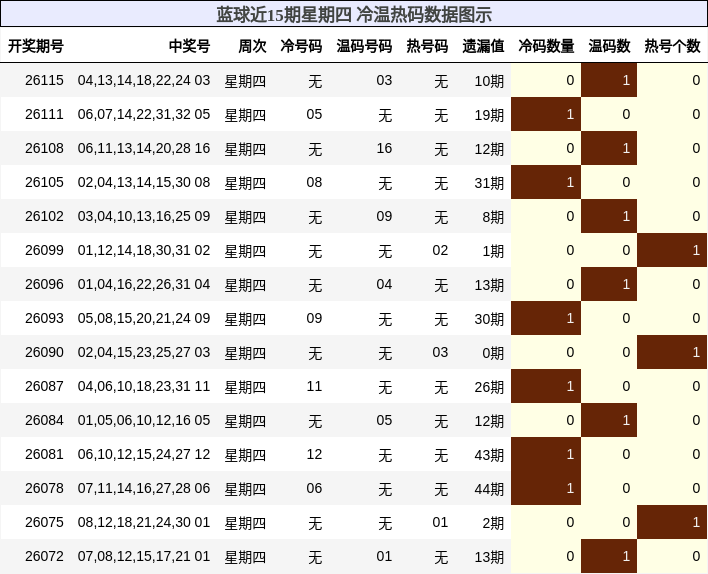Select cold number 08 in row 26105
The image size is (708, 574).
click(x=314, y=182)
